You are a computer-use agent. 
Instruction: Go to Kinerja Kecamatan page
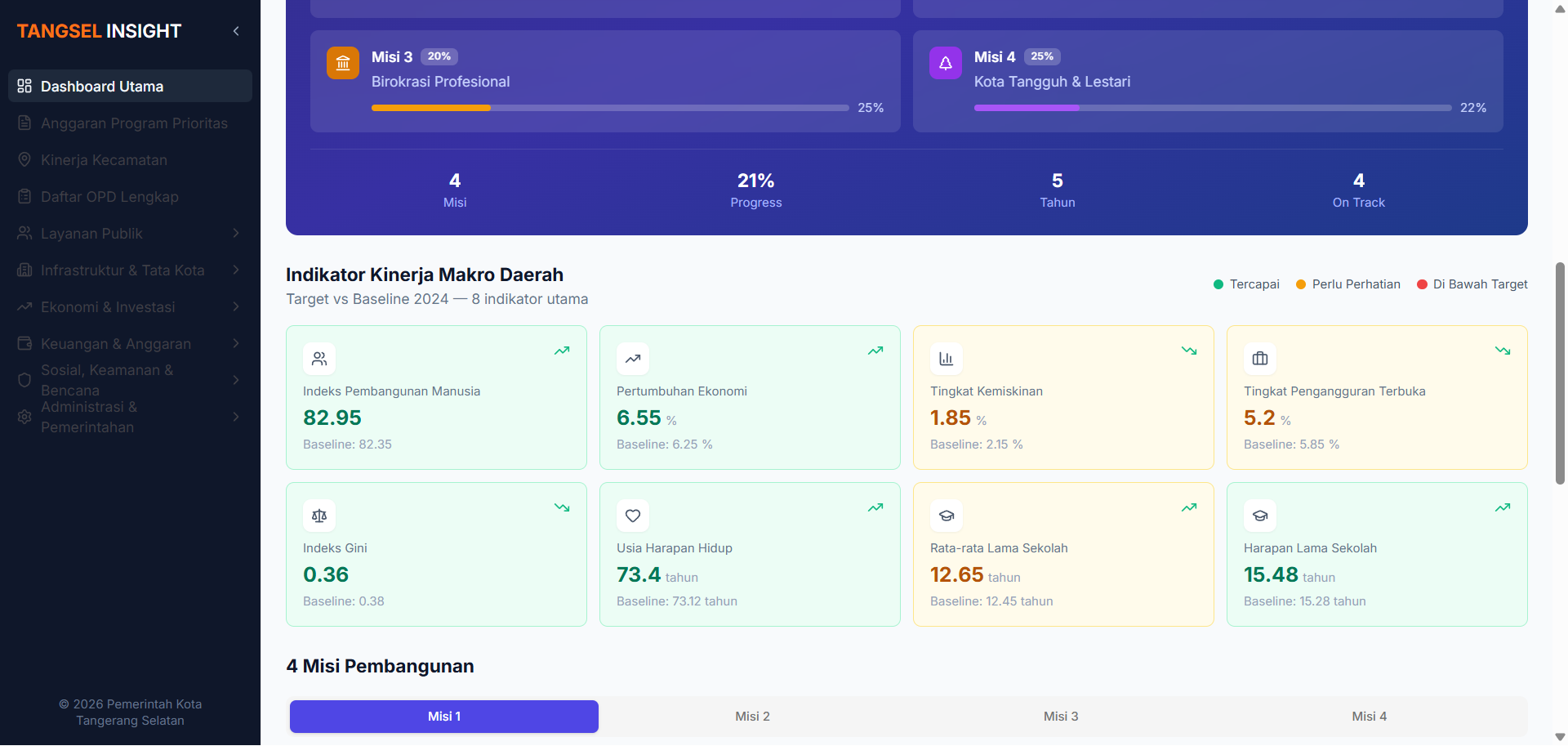coord(104,160)
